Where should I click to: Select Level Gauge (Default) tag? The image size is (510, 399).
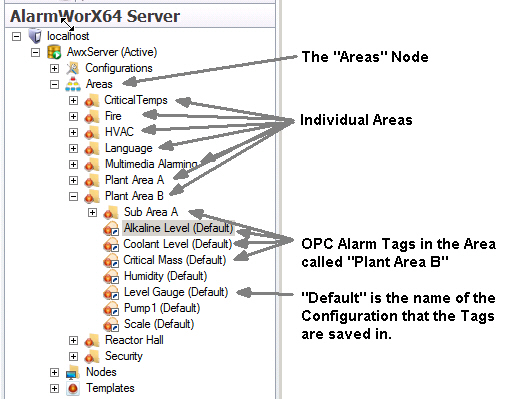point(176,292)
